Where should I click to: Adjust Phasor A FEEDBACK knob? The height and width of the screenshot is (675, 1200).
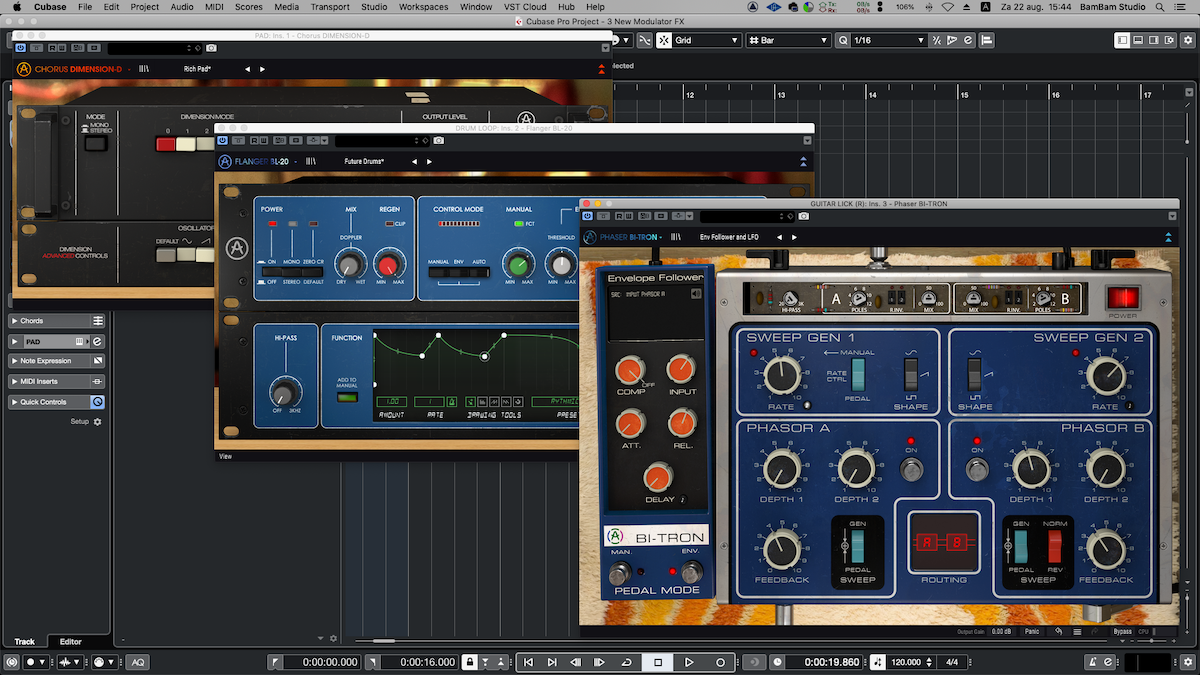click(781, 550)
